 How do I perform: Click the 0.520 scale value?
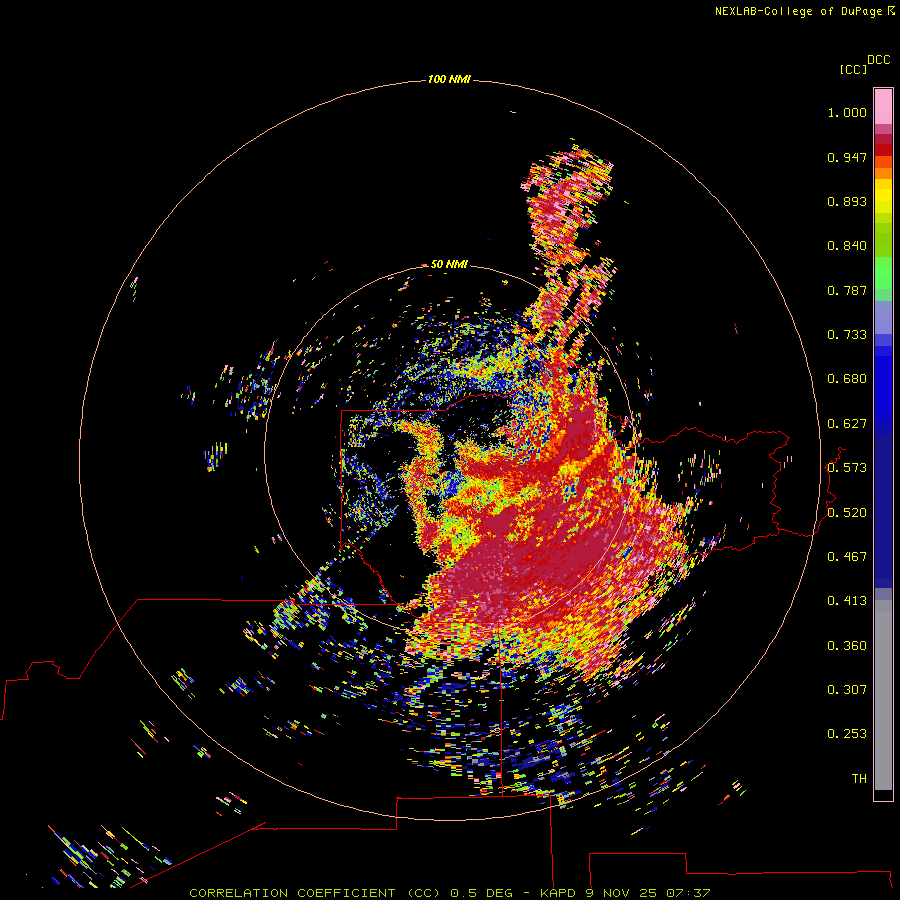tap(847, 513)
